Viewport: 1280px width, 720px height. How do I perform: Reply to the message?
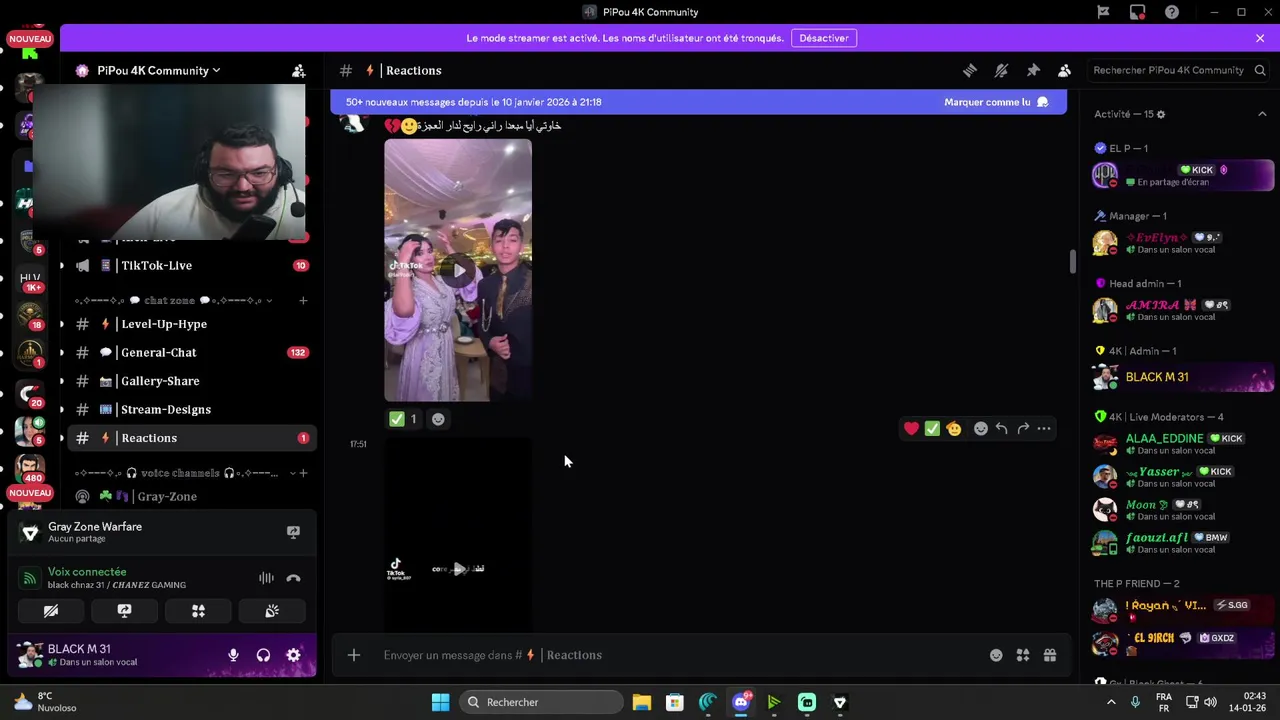coord(1002,428)
